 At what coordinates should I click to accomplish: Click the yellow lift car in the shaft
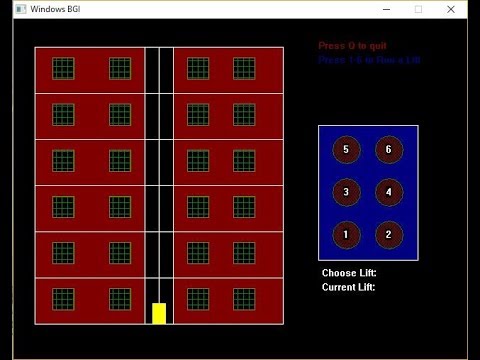point(159,313)
